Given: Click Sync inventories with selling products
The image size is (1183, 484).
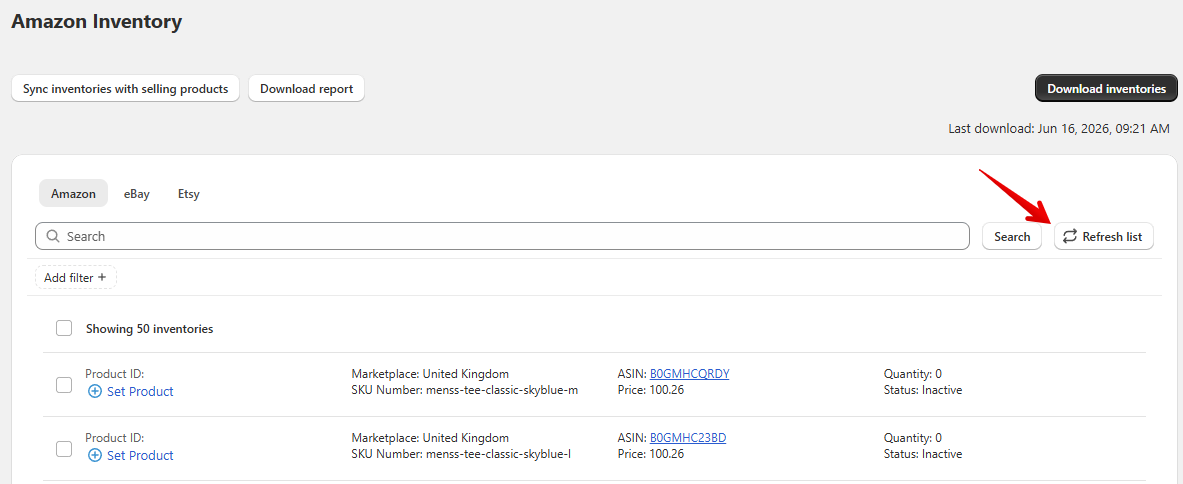Looking at the screenshot, I should pos(125,89).
